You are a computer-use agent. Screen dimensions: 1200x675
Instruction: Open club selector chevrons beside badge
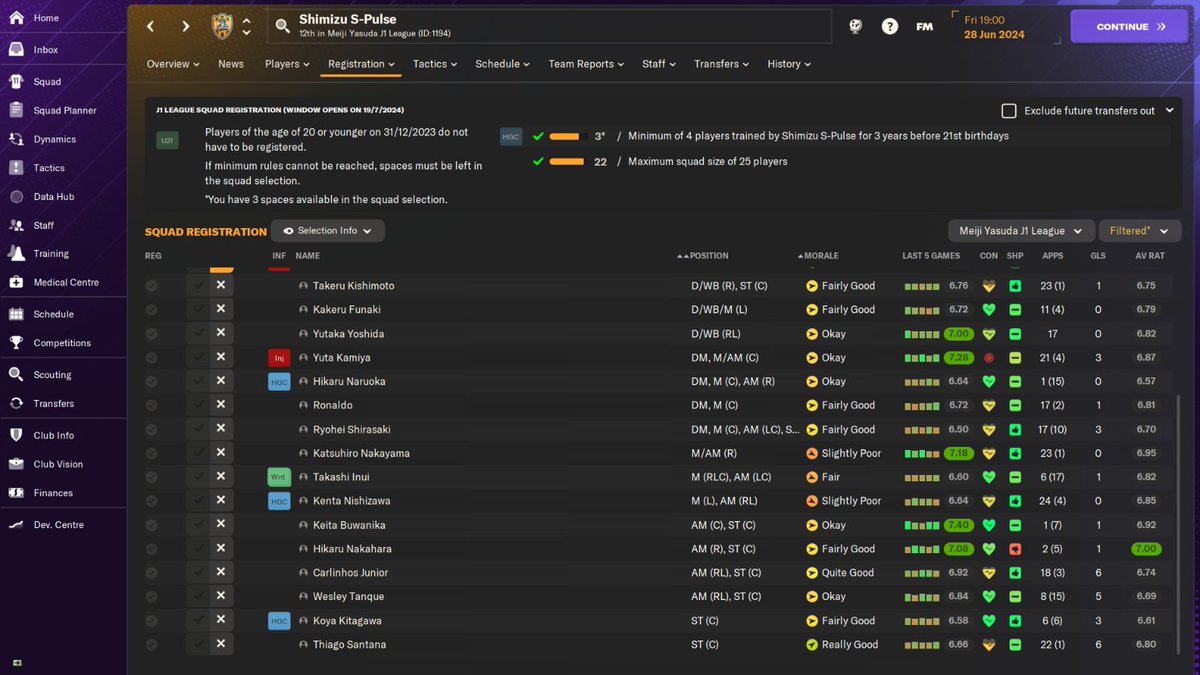(x=247, y=27)
